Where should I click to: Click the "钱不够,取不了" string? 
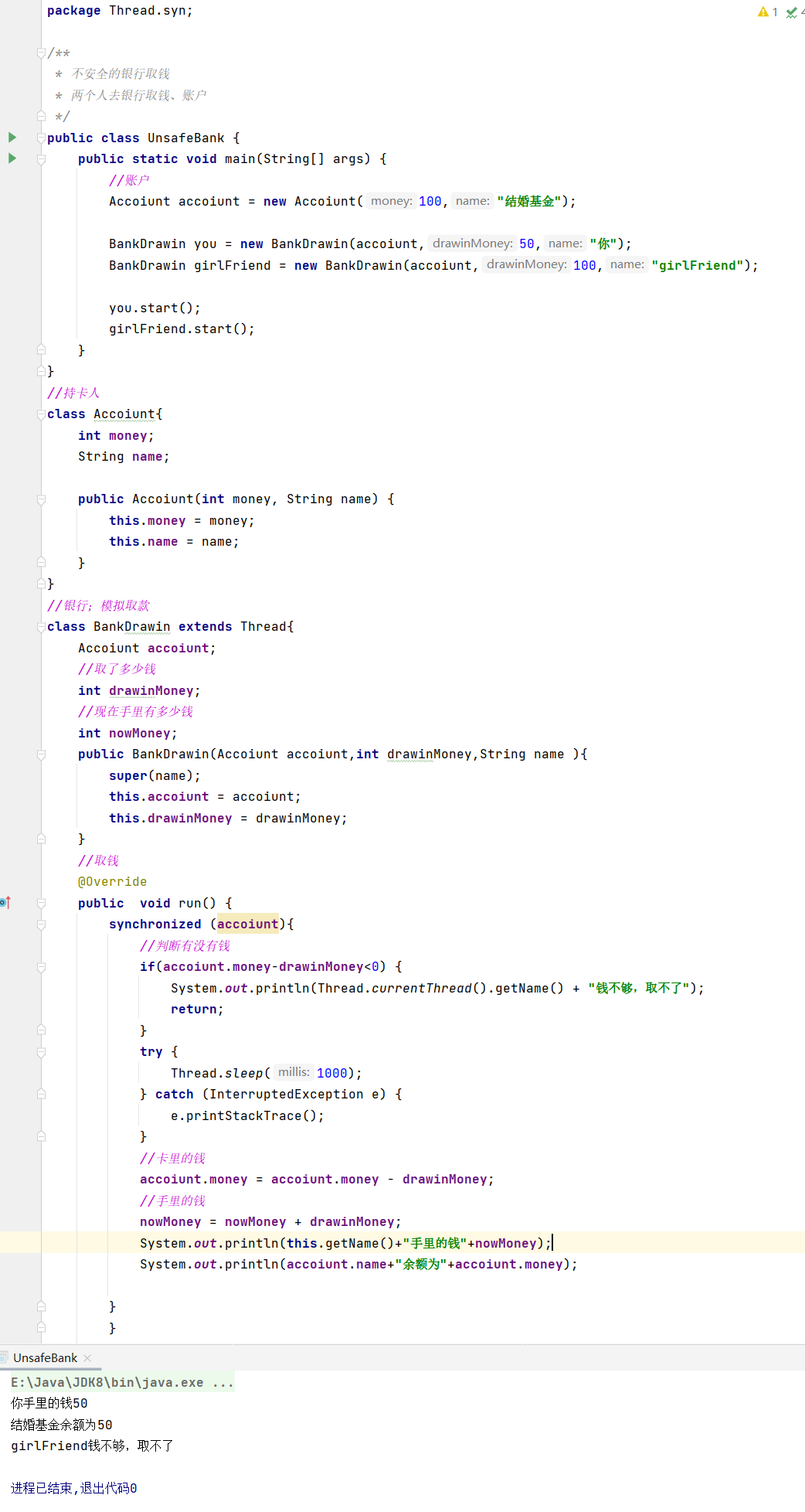pyautogui.click(x=639, y=988)
